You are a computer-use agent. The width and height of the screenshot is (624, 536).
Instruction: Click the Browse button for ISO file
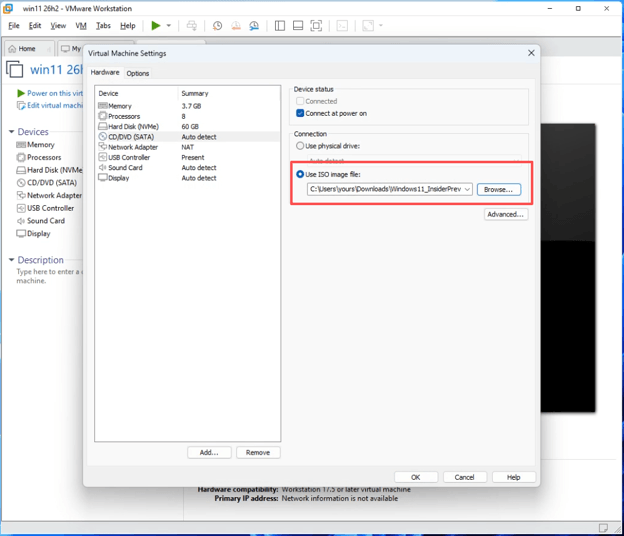click(x=499, y=190)
